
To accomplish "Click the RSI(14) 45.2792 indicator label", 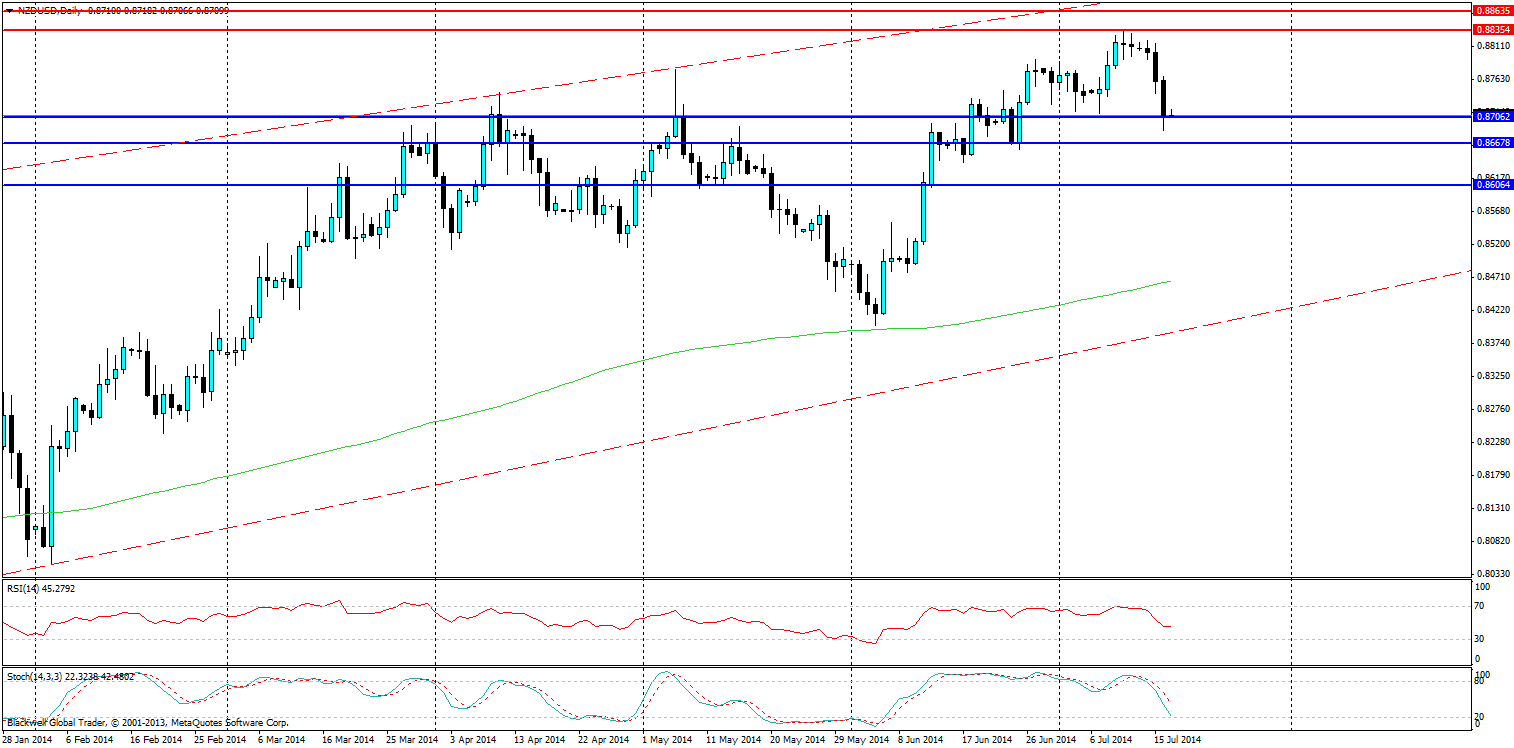I will pos(41,588).
